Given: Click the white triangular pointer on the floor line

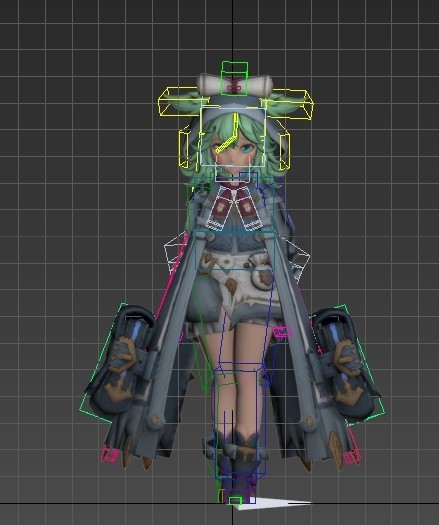Looking at the screenshot, I should coord(273,503).
